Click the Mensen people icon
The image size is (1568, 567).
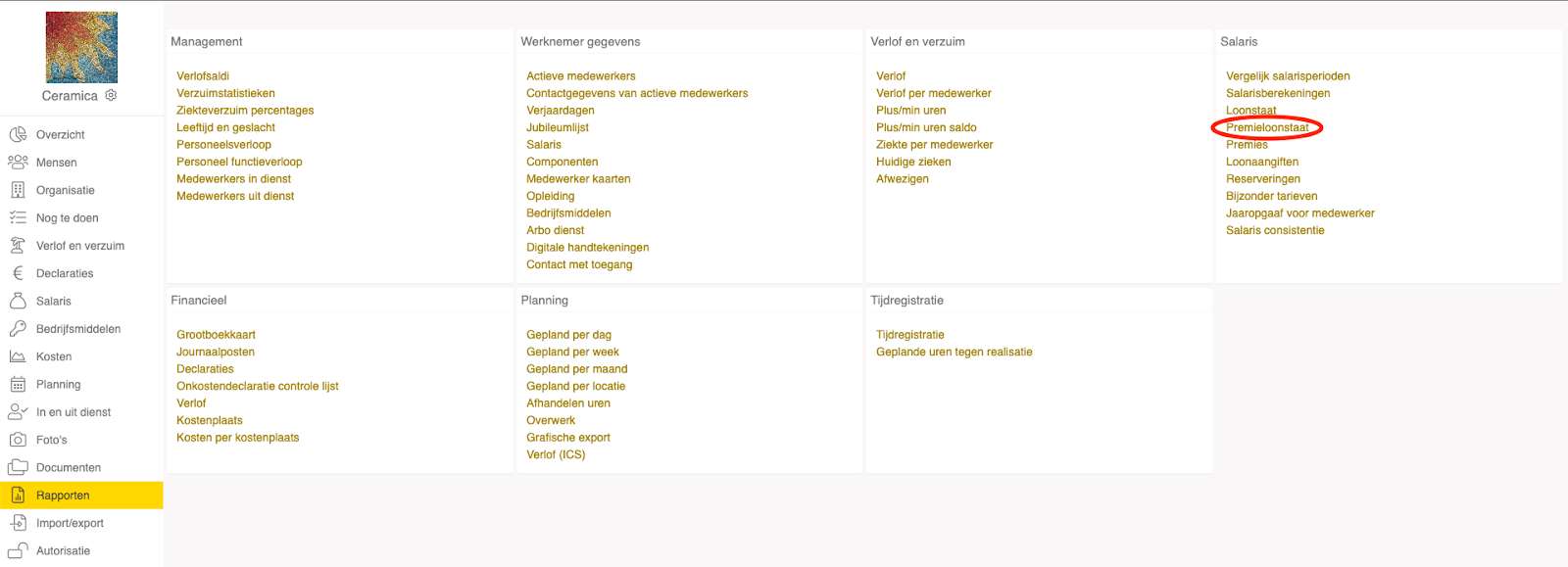(18, 162)
